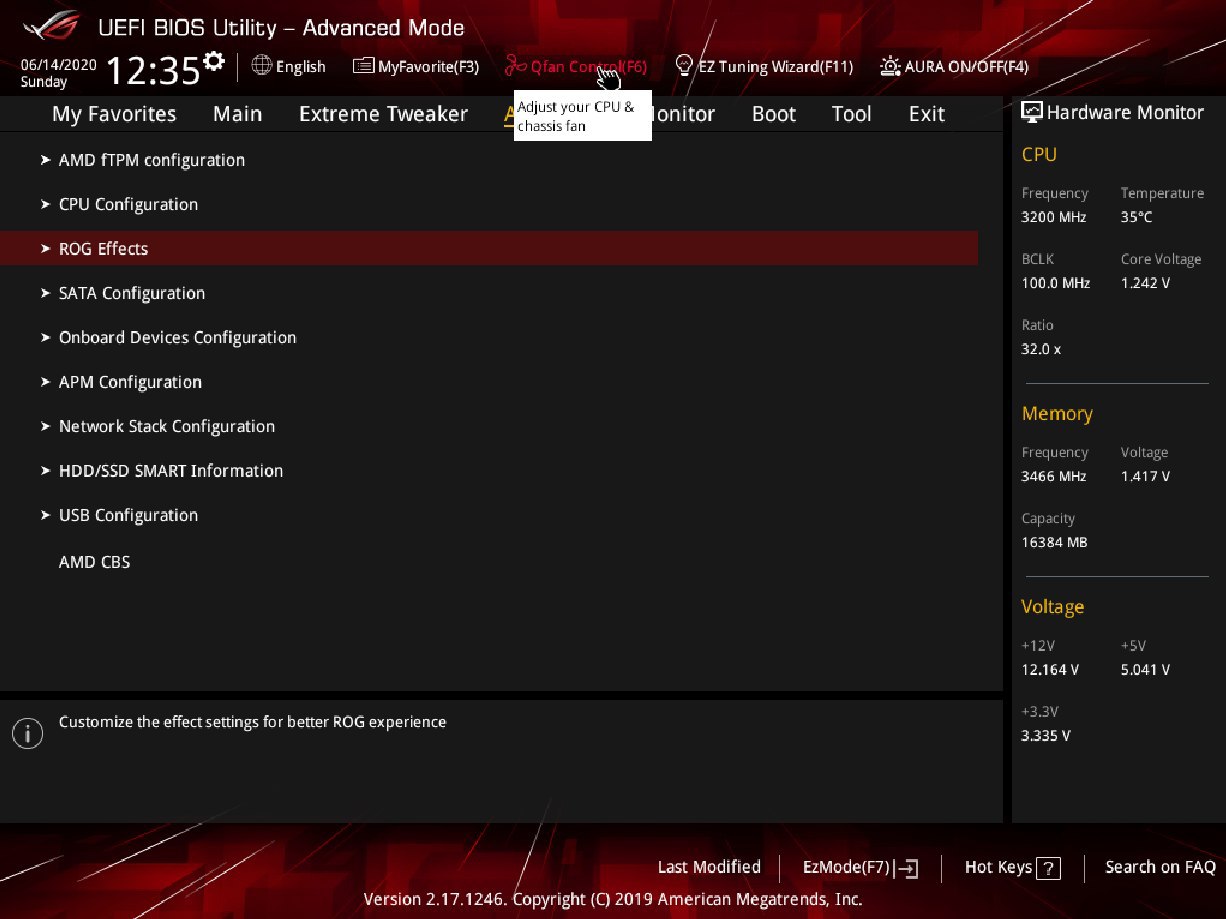The height and width of the screenshot is (919, 1226).
Task: Select English language option
Action: click(x=301, y=67)
